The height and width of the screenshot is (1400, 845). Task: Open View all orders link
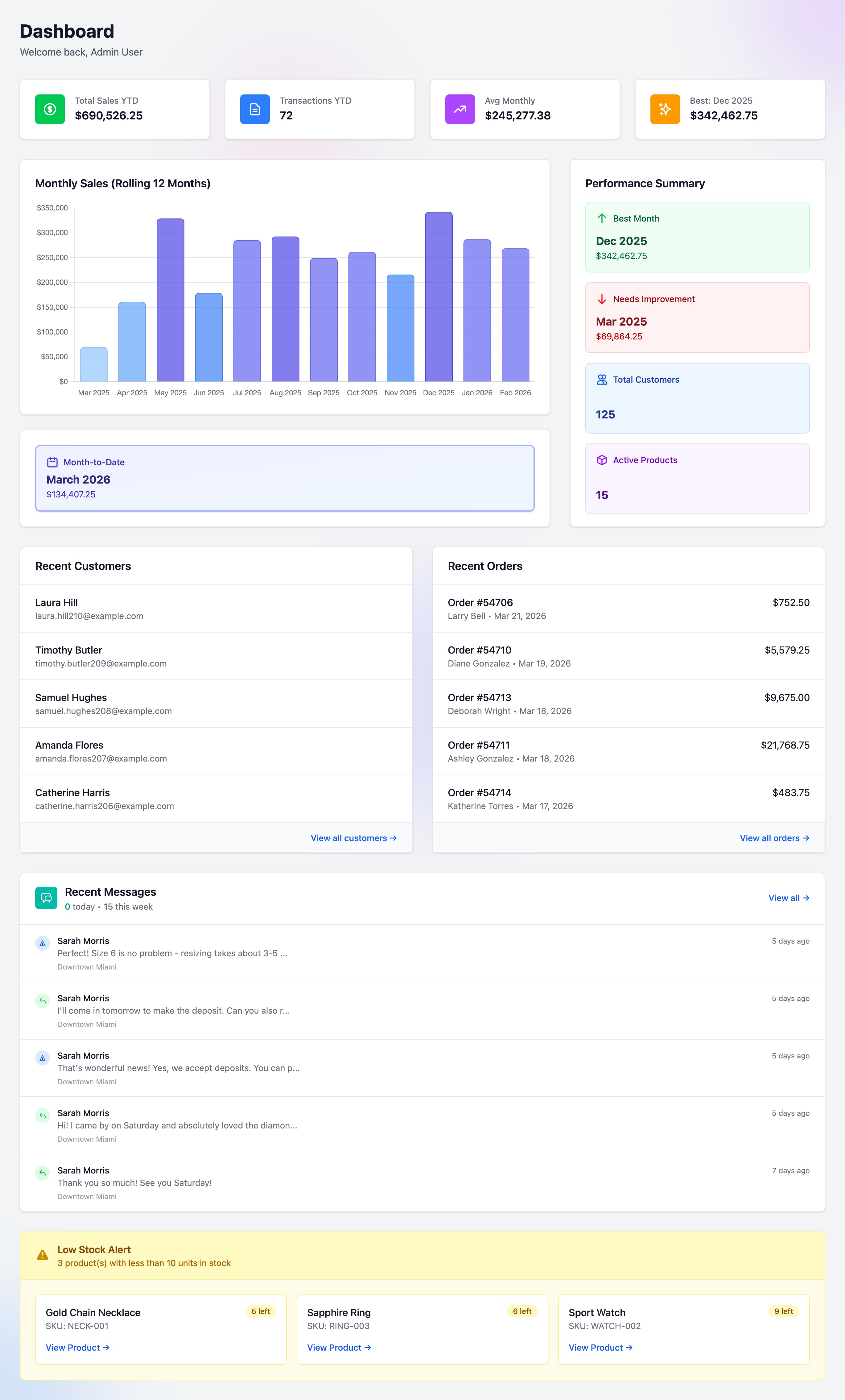tap(775, 837)
